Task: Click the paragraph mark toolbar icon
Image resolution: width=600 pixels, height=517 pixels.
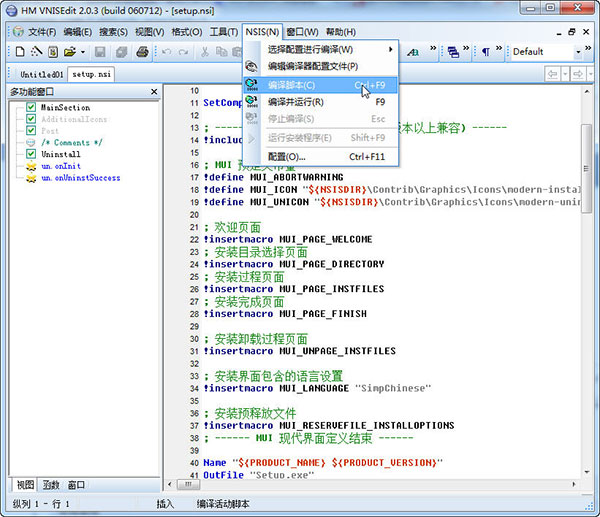Action: point(486,52)
